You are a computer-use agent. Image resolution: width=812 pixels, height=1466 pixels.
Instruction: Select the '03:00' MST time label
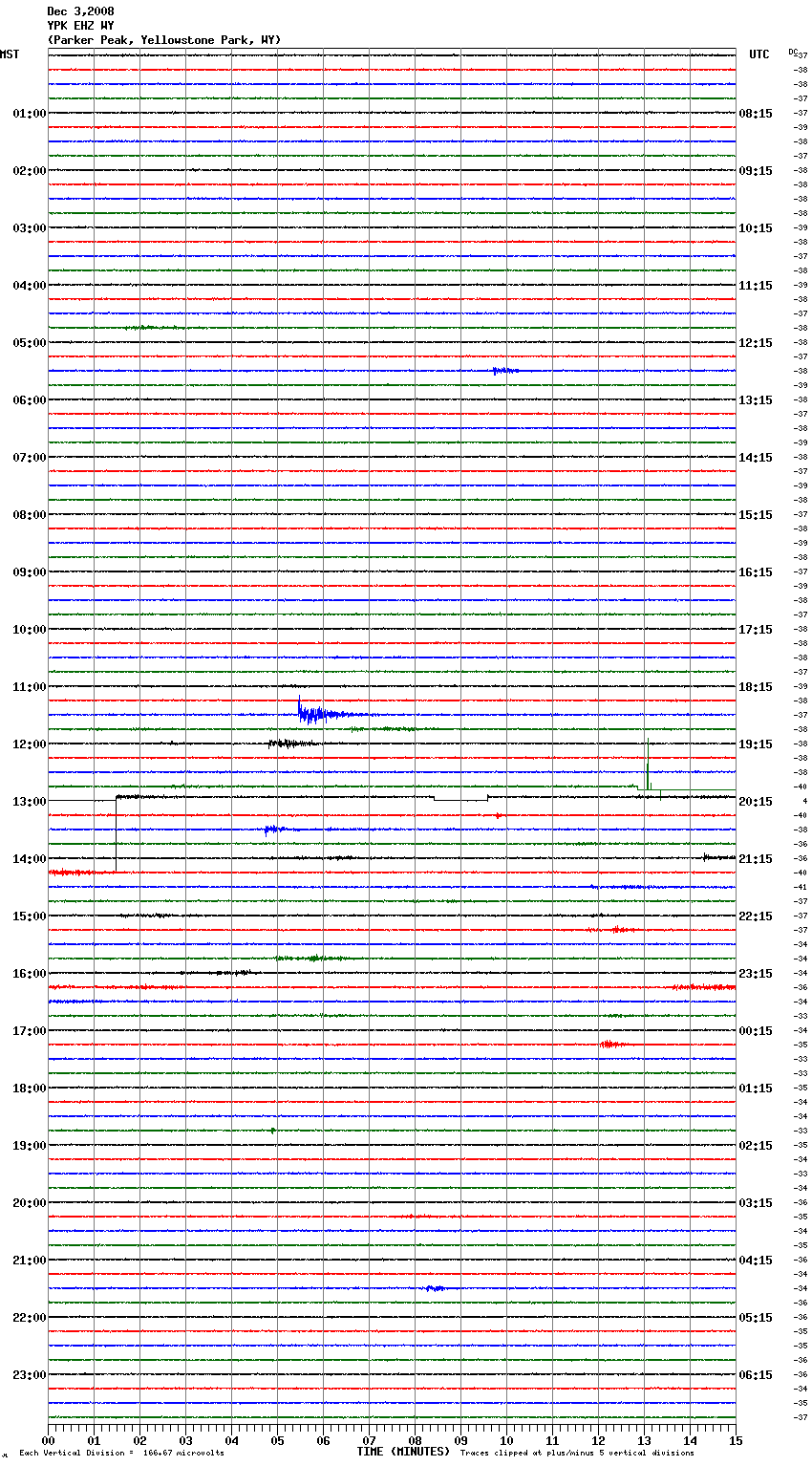pos(29,228)
